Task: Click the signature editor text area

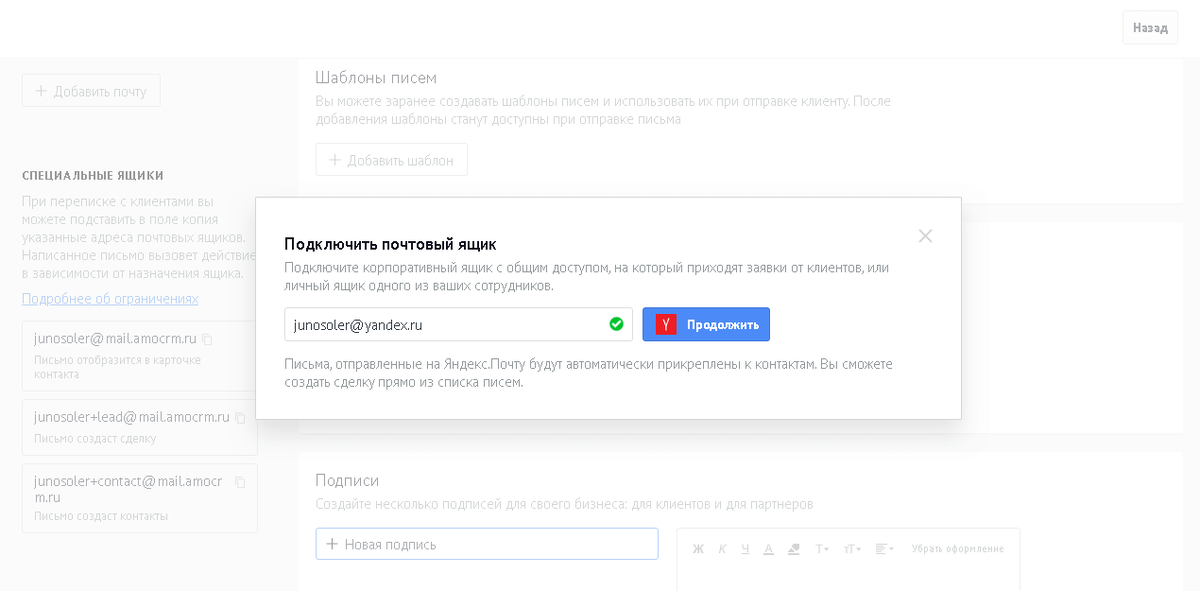Action: click(x=848, y=579)
